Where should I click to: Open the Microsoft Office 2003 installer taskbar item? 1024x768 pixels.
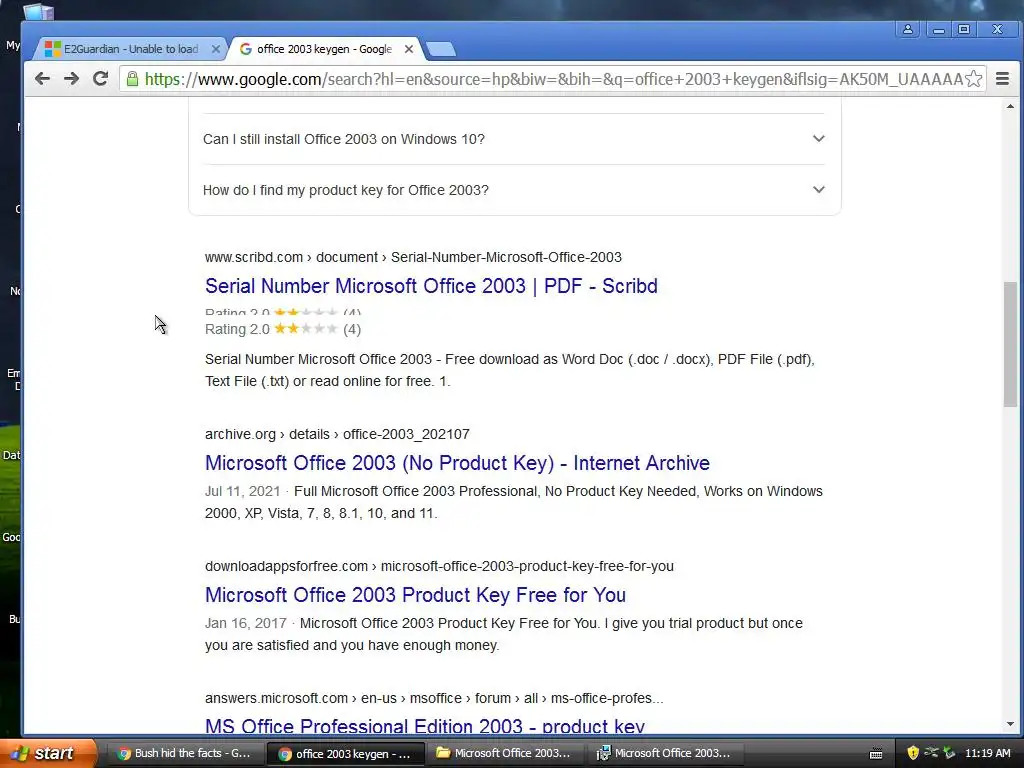point(664,753)
